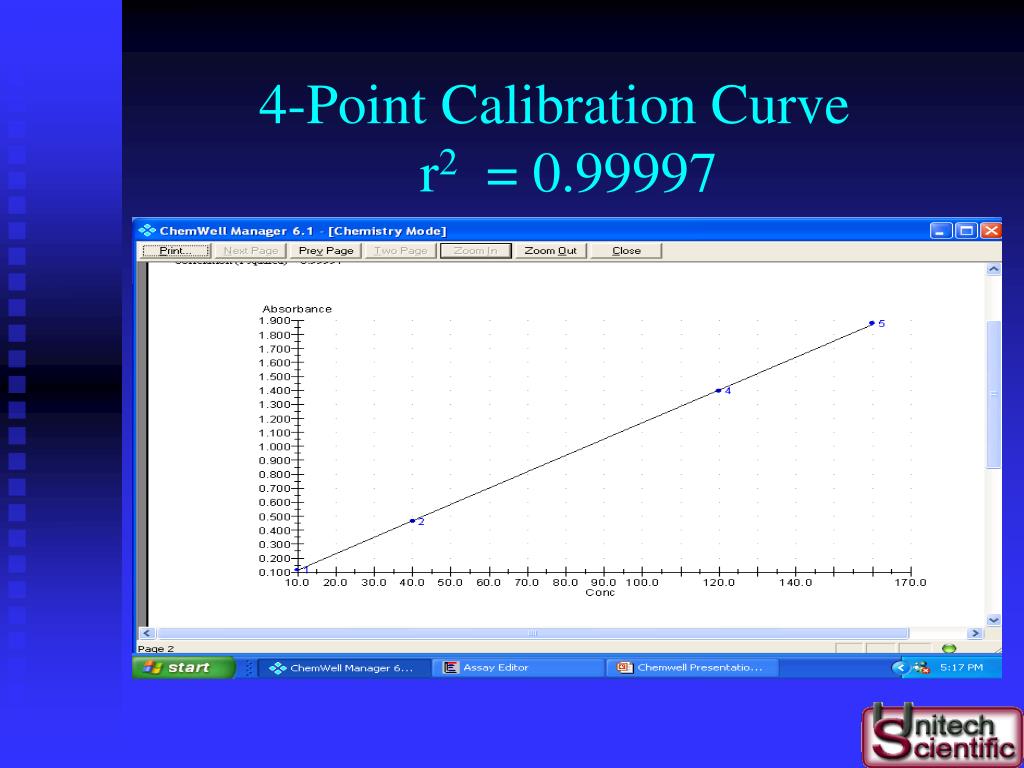This screenshot has width=1024, height=768.
Task: Go to previous page with Prev Page
Action: point(326,251)
